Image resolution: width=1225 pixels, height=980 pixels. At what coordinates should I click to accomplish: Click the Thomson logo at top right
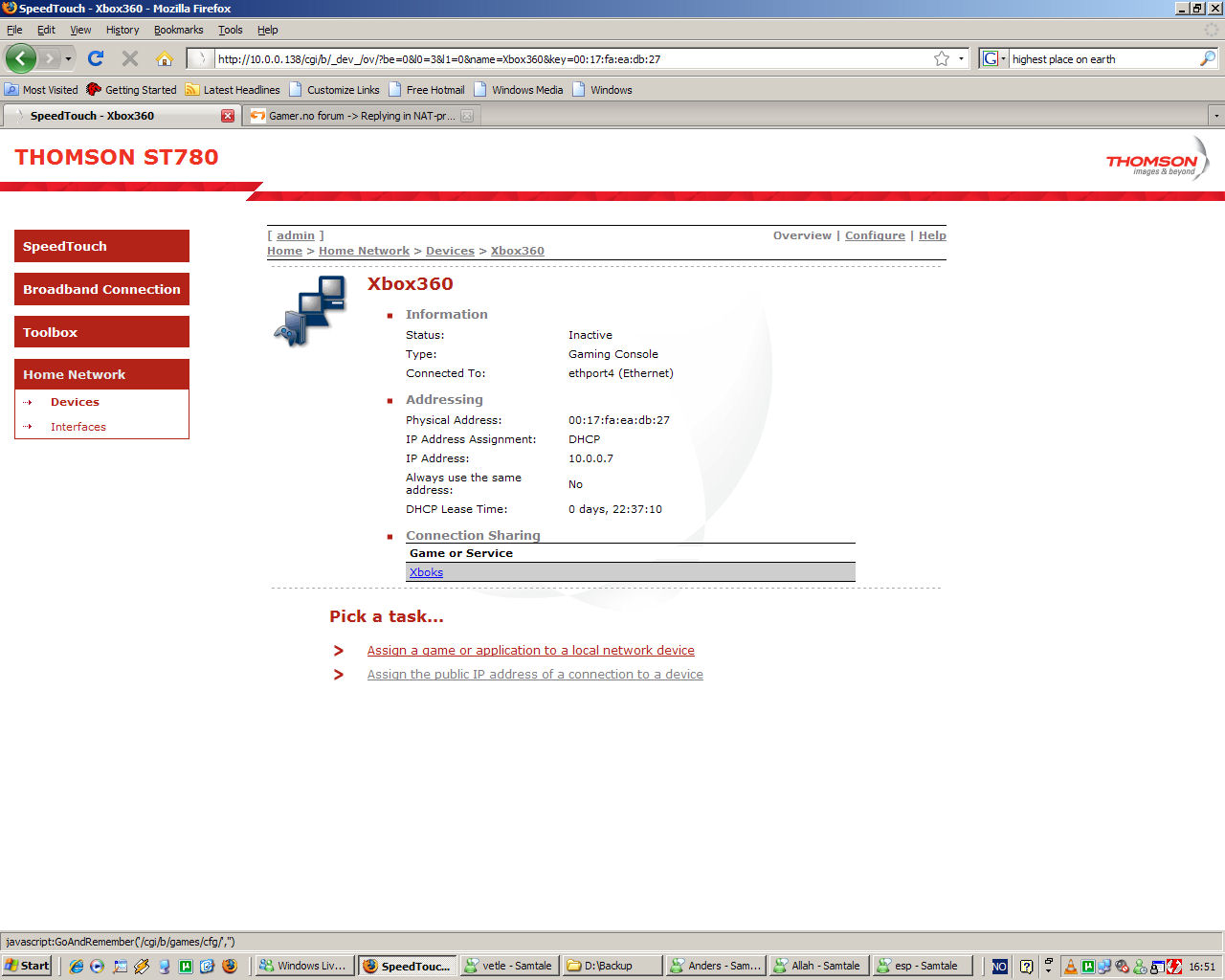[1157, 160]
